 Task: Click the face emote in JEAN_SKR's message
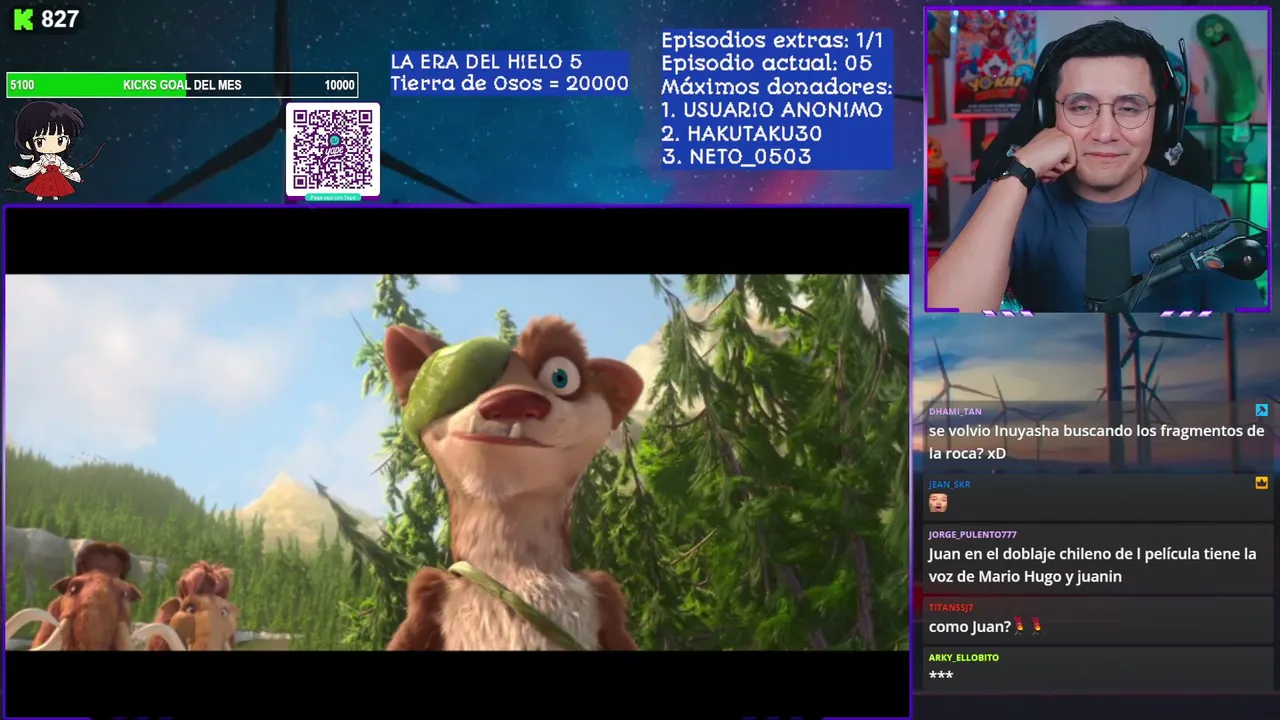938,502
